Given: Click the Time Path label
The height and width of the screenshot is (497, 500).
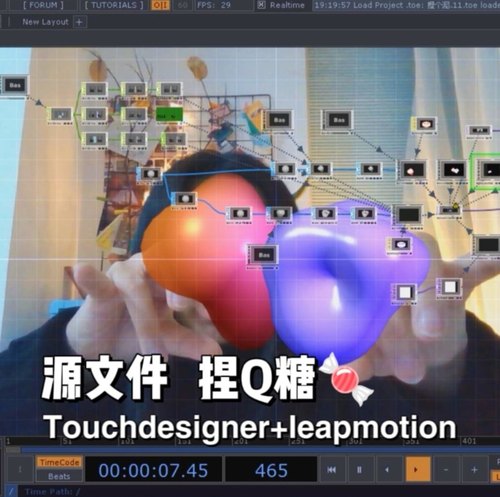Looking at the screenshot, I should coord(52,492).
